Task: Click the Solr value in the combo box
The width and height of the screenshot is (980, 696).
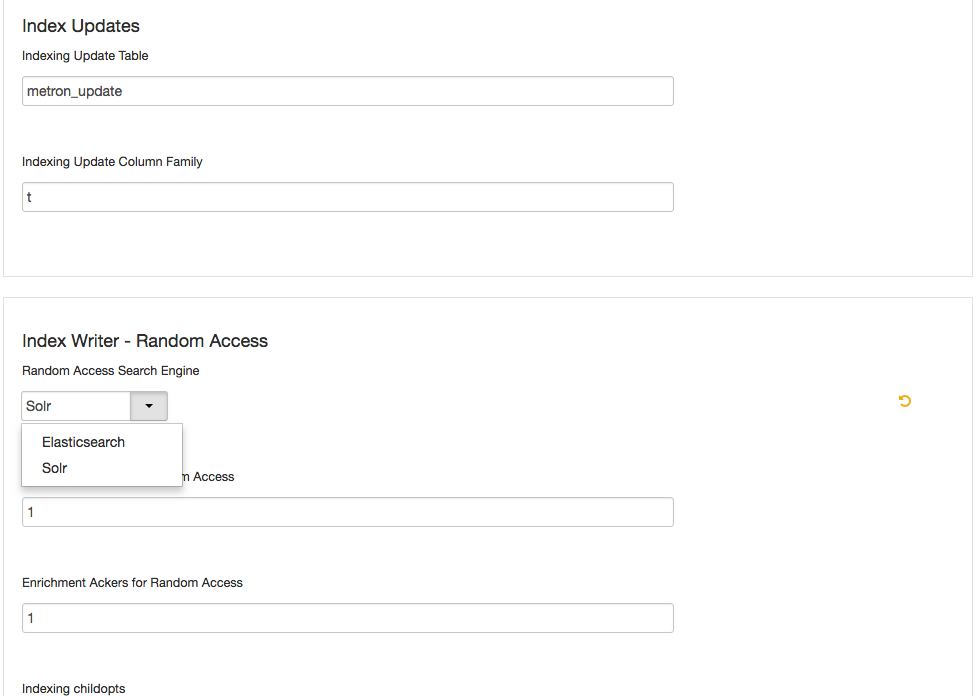Action: (x=76, y=406)
